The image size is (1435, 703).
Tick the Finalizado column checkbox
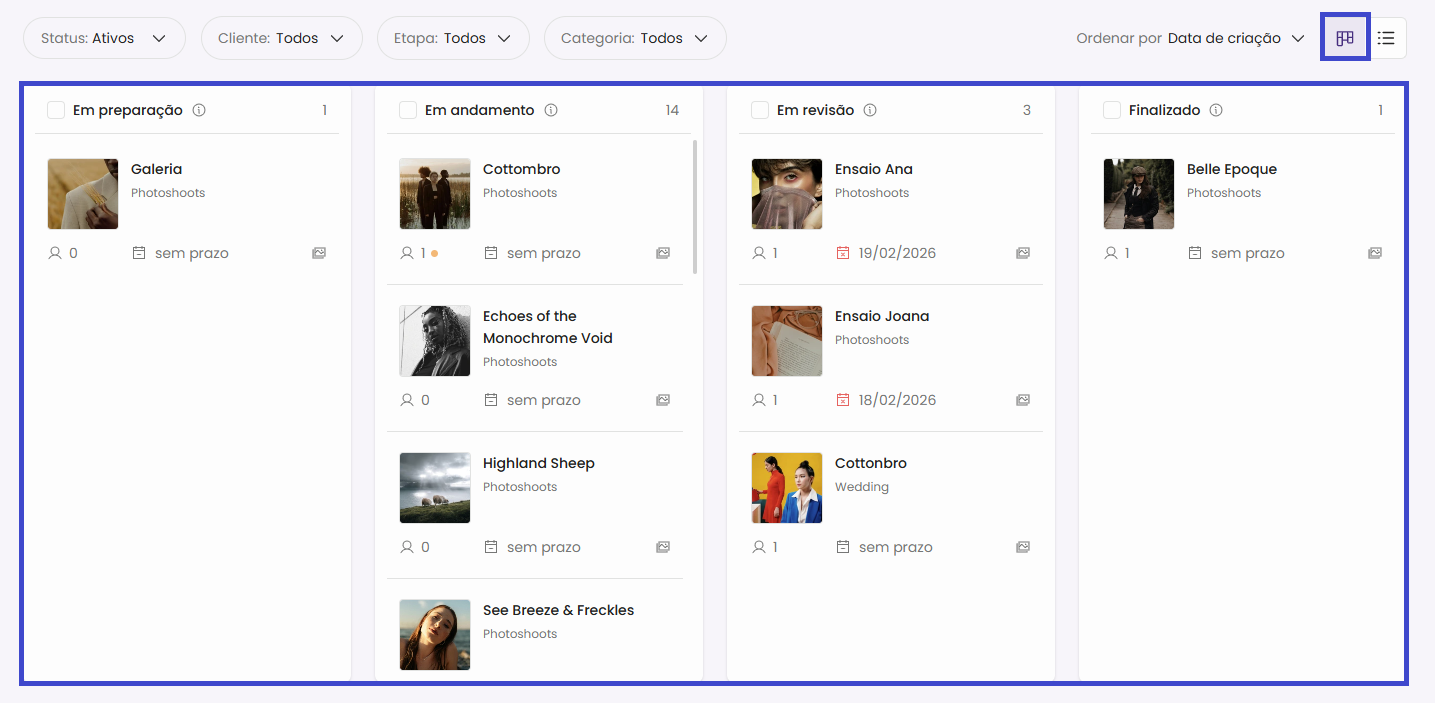pyautogui.click(x=1112, y=110)
